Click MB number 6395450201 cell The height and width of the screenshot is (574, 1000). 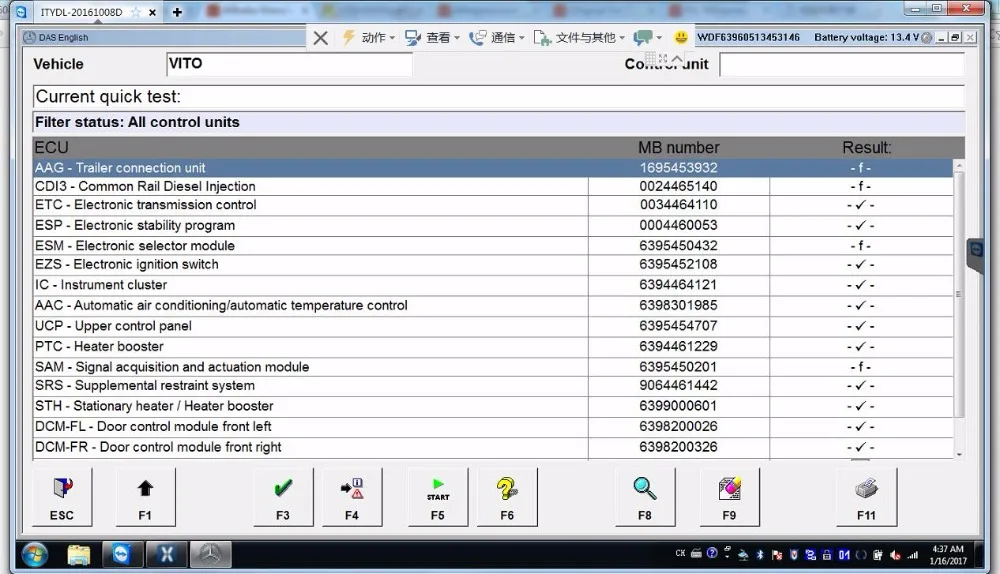click(x=679, y=367)
